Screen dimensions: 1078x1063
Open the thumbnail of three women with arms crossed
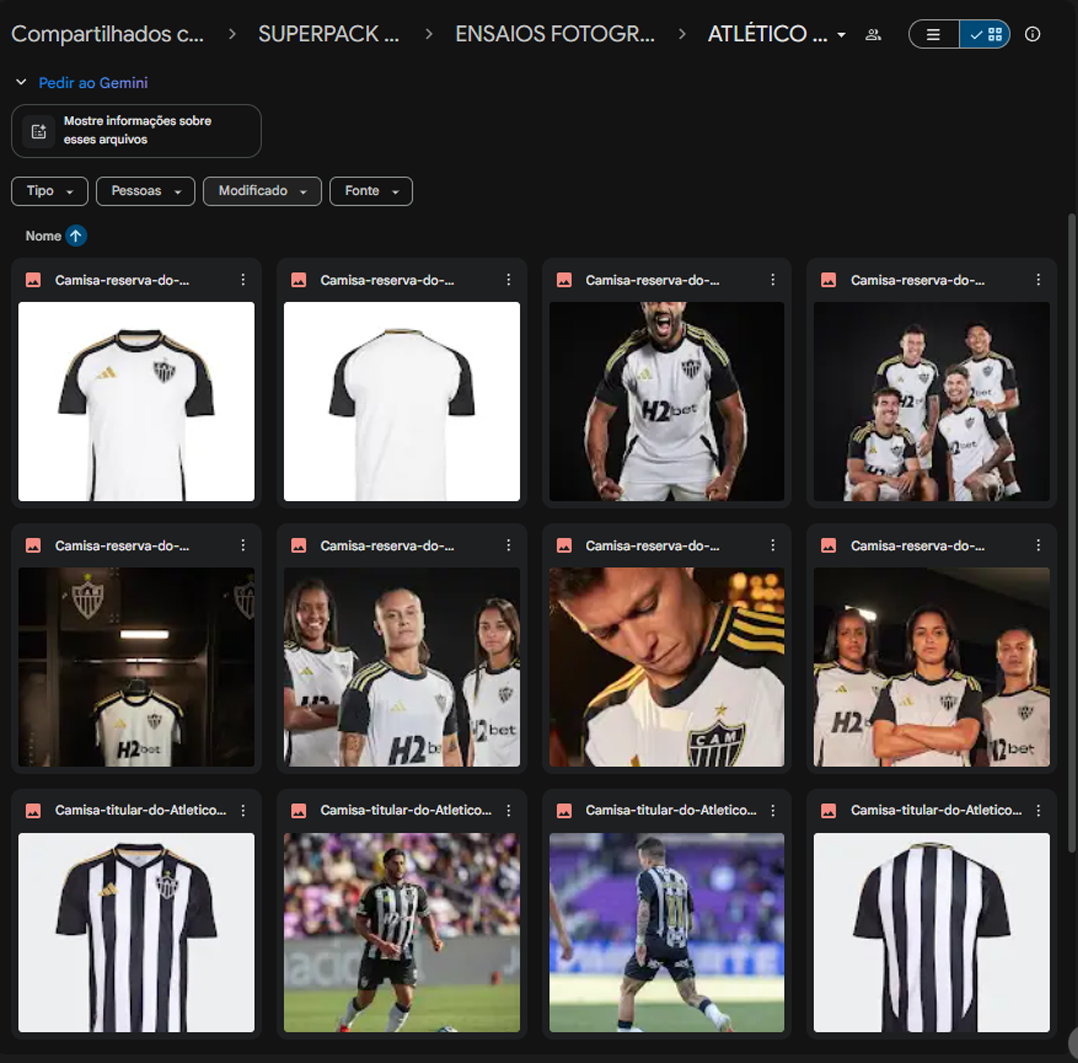(x=931, y=667)
